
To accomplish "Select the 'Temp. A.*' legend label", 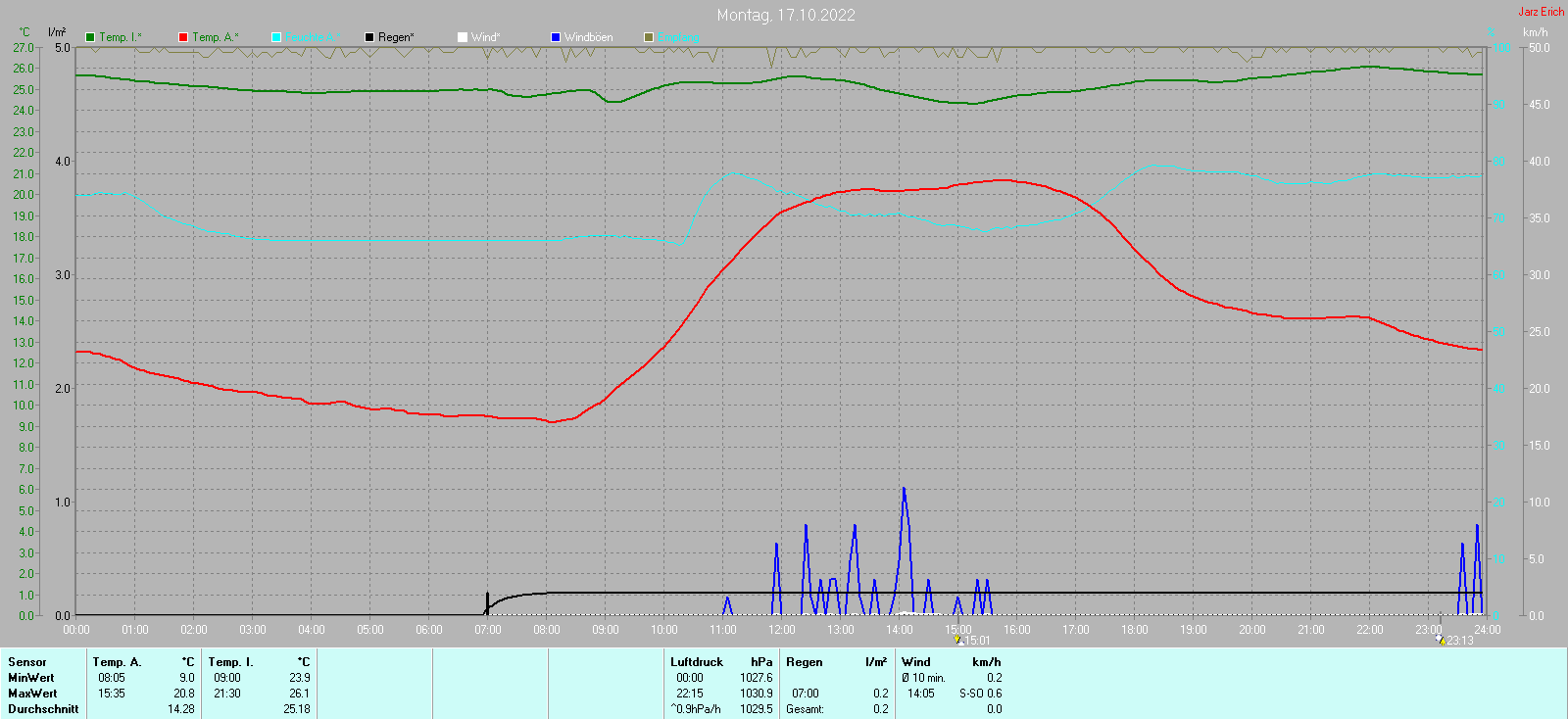I will click(216, 37).
